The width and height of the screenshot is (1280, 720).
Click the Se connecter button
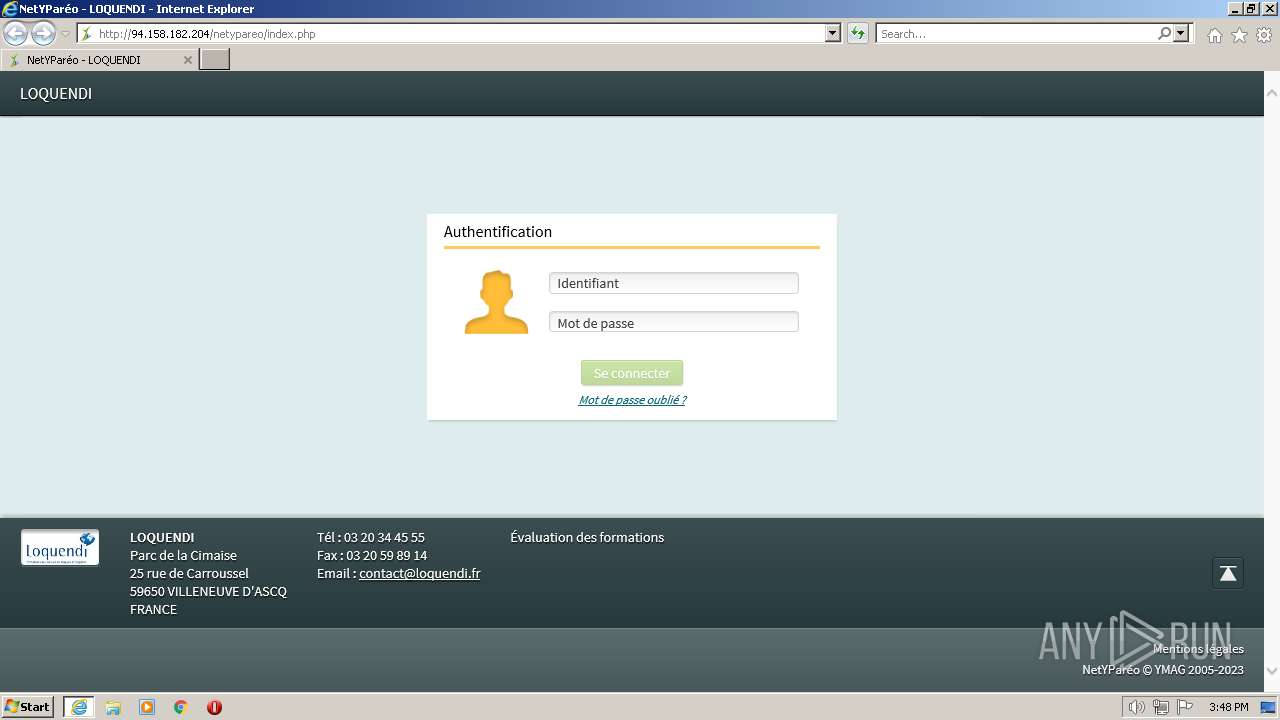coord(632,373)
